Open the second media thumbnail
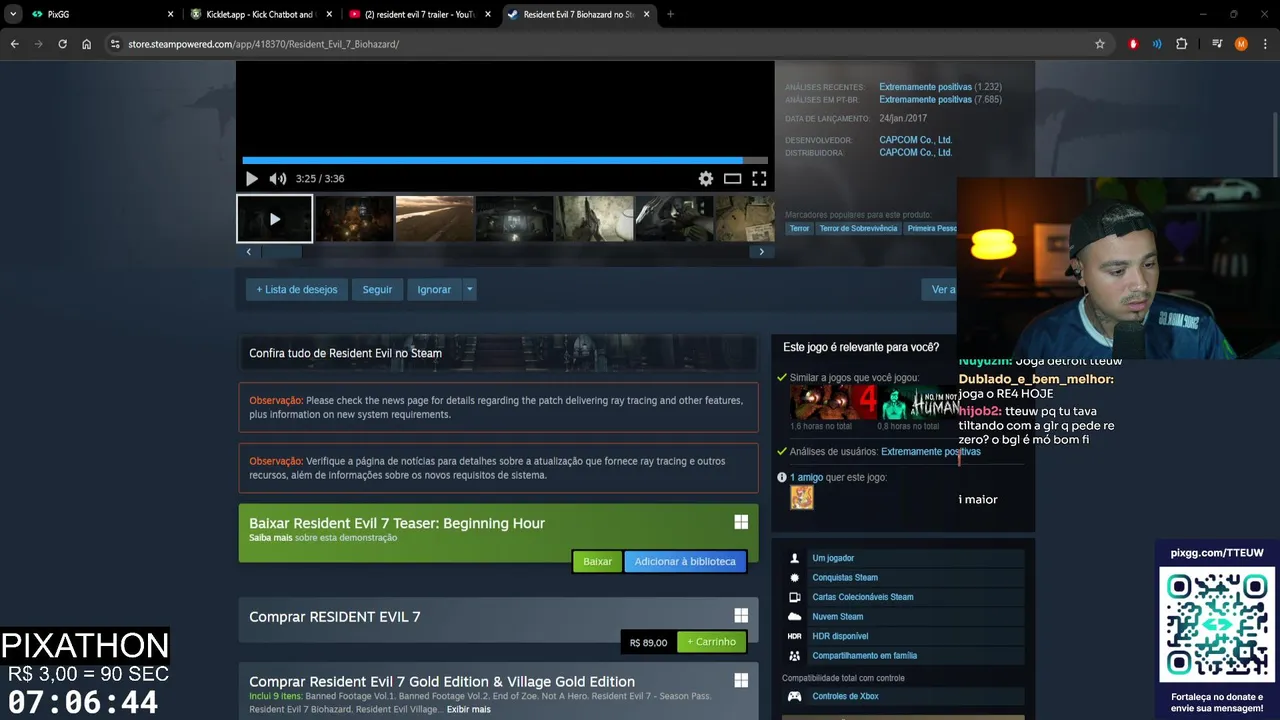The image size is (1280, 720). pyautogui.click(x=354, y=219)
